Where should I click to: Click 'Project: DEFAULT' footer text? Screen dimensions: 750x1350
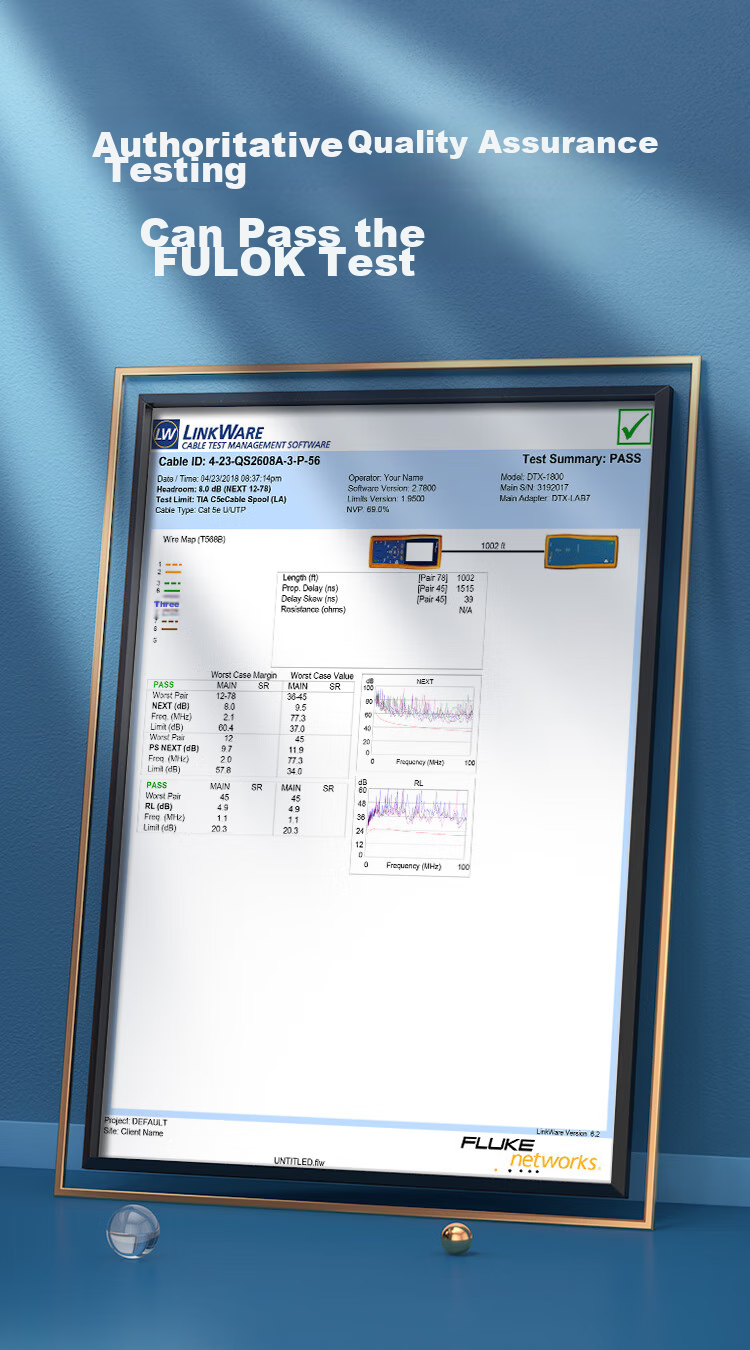tap(136, 1122)
